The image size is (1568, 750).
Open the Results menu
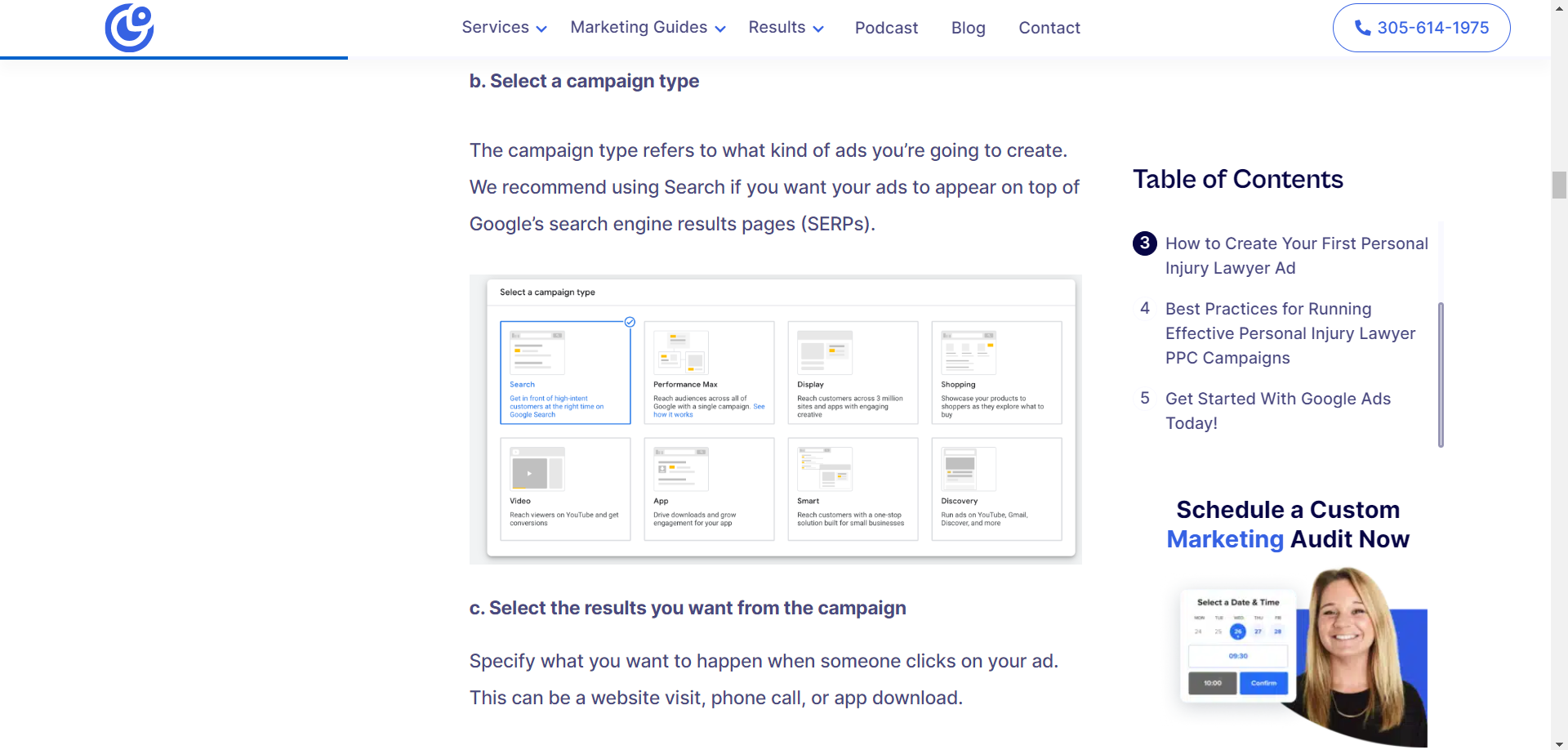click(777, 28)
